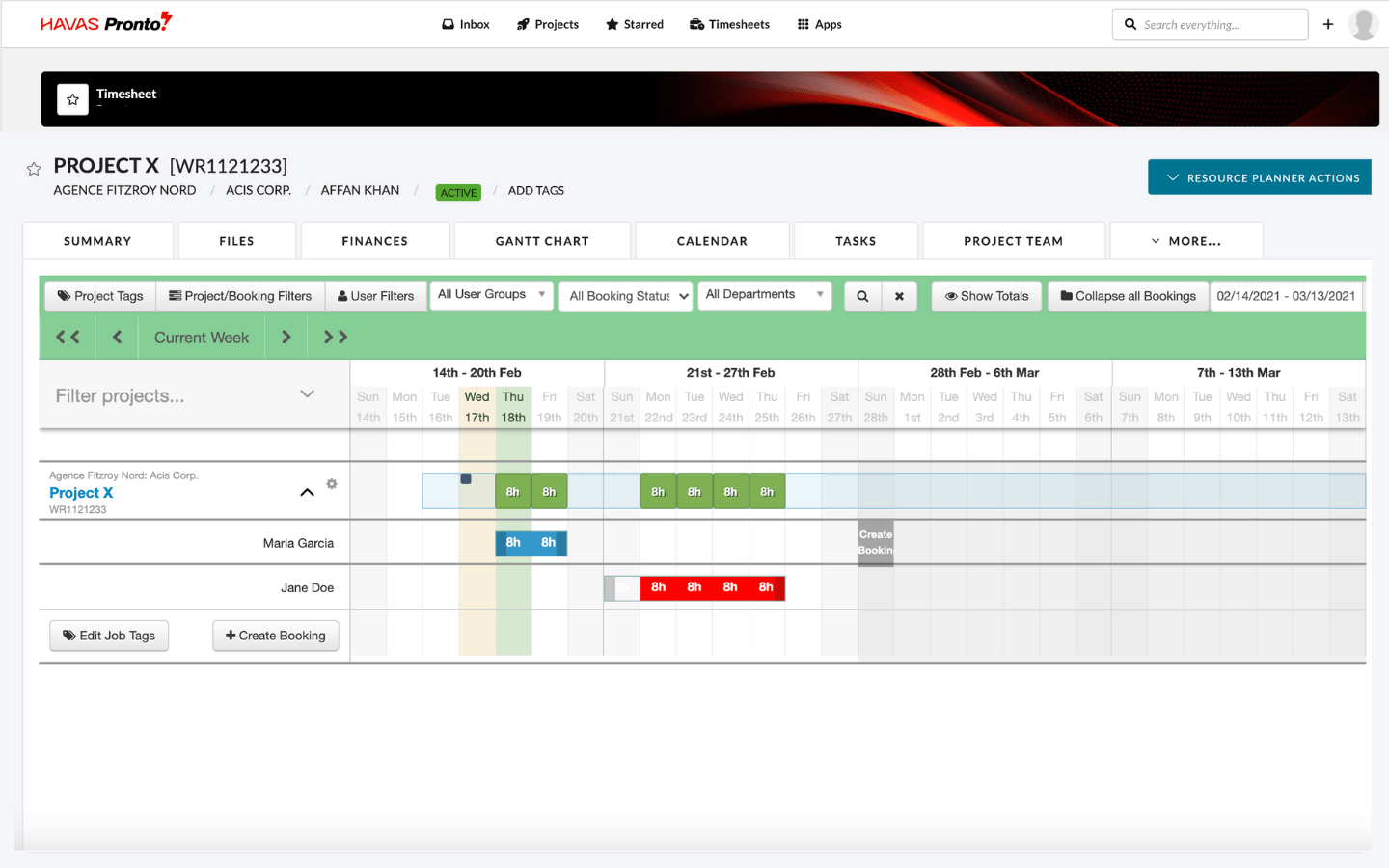Click the Wed 17th day header
1389x868 pixels.
pyautogui.click(x=477, y=407)
